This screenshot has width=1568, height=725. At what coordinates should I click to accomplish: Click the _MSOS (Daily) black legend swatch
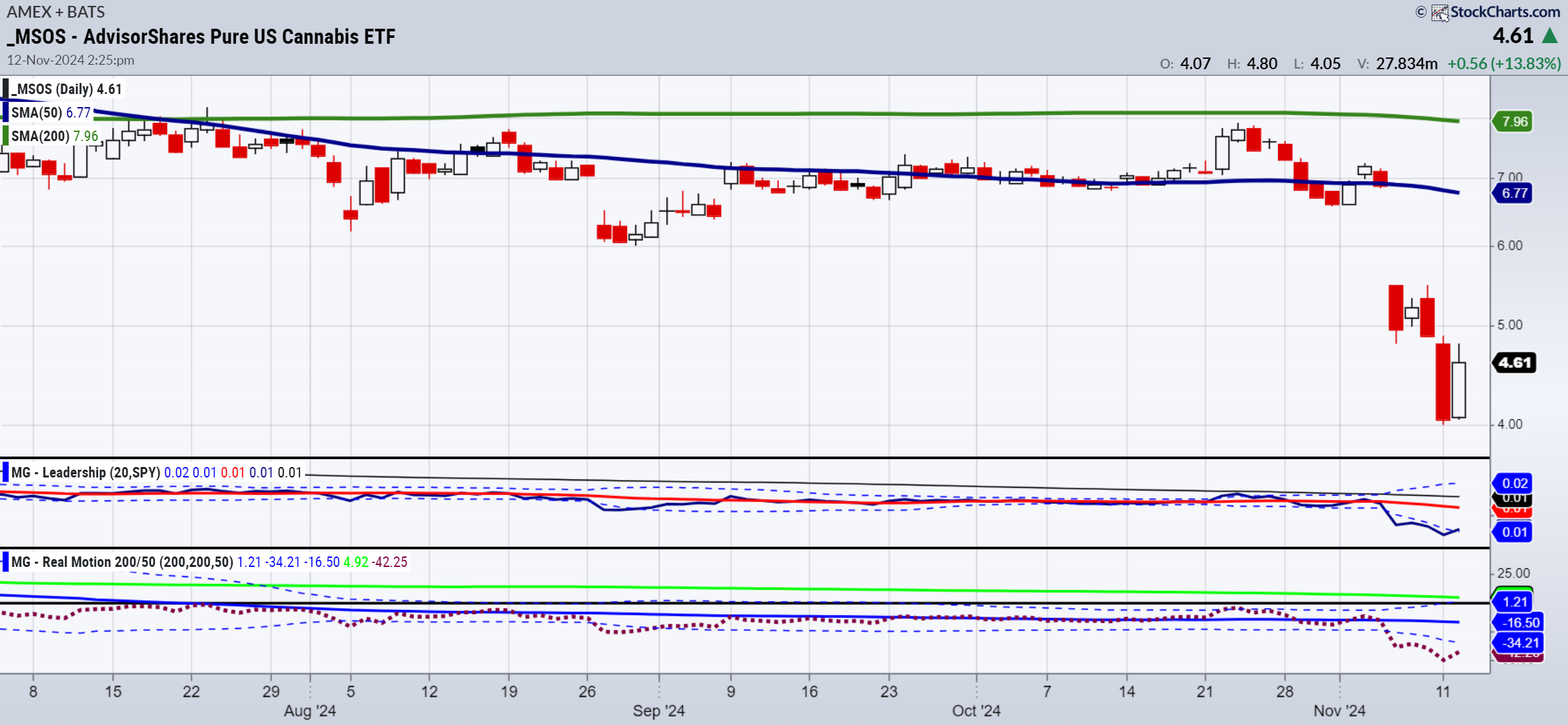click(x=5, y=89)
